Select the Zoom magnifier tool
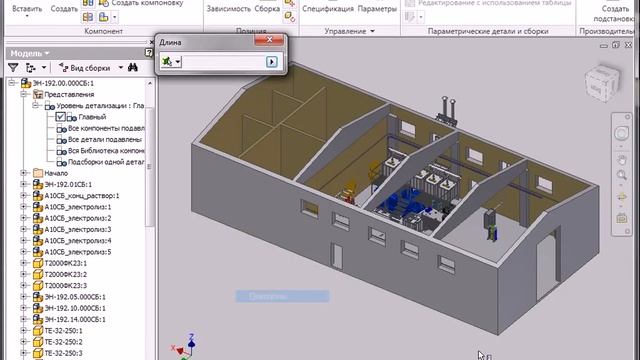This screenshot has width=640, height=360. coord(622,175)
